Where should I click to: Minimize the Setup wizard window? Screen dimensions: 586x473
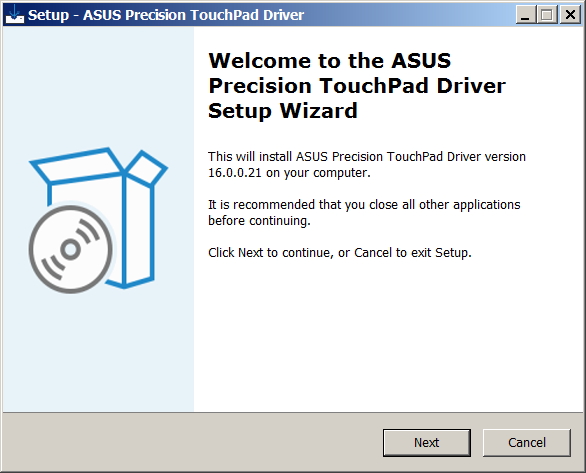tap(525, 15)
